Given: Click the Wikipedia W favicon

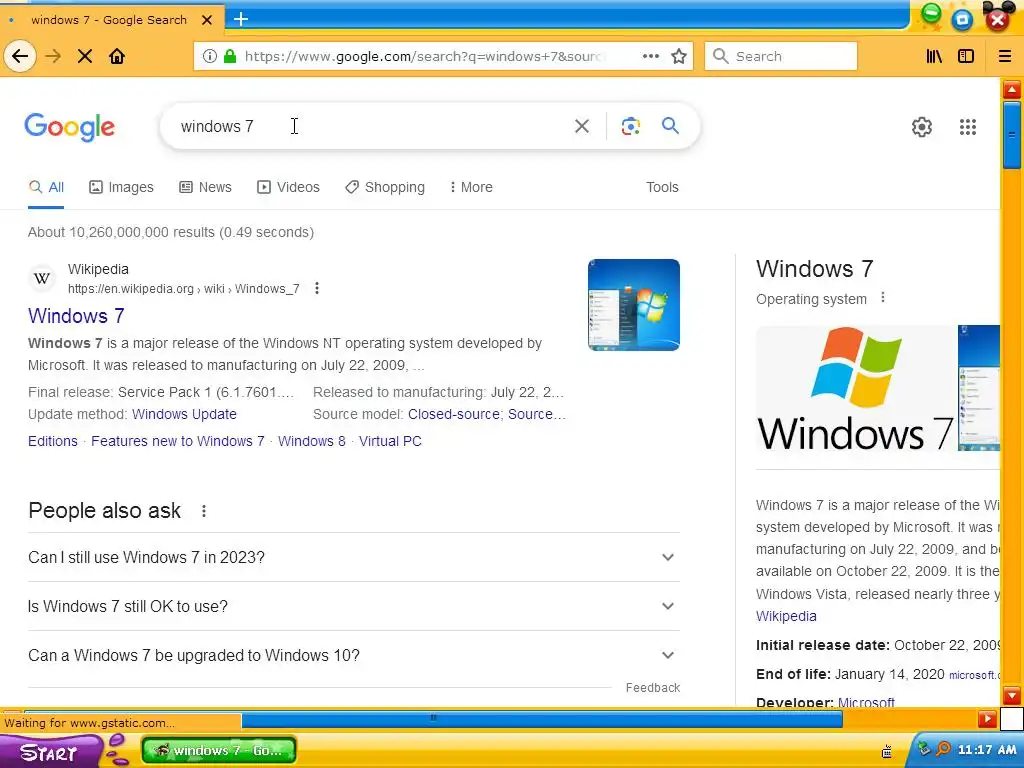Looking at the screenshot, I should point(42,279).
